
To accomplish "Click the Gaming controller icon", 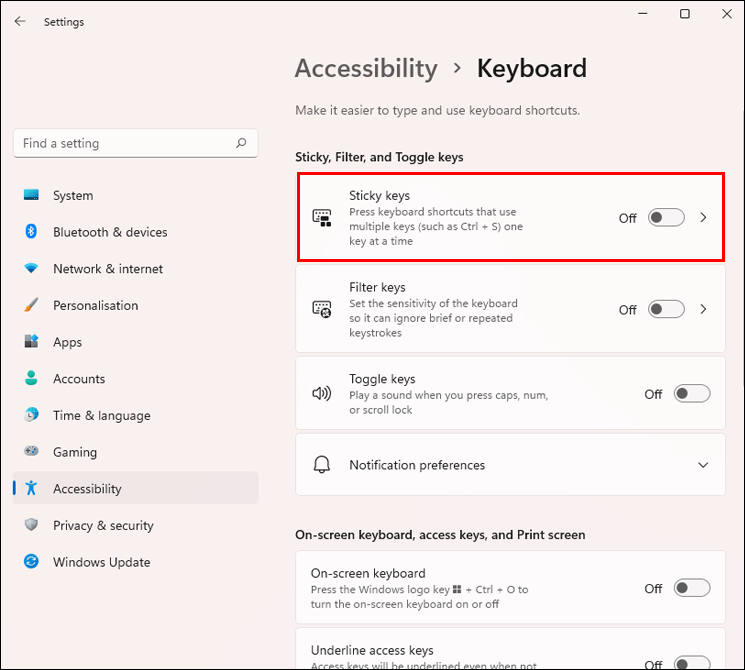I will [31, 452].
